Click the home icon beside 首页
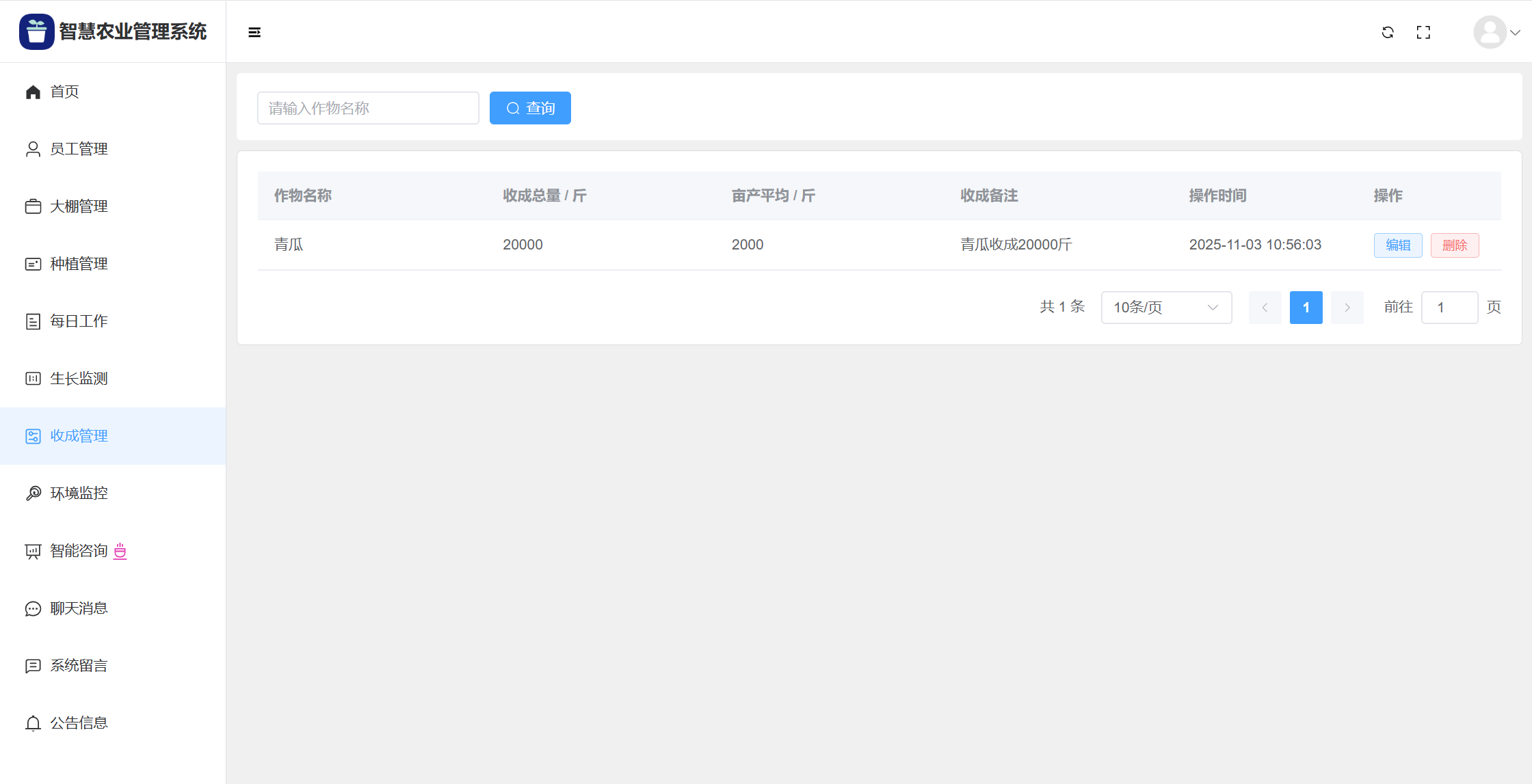The image size is (1532, 784). coord(33,92)
